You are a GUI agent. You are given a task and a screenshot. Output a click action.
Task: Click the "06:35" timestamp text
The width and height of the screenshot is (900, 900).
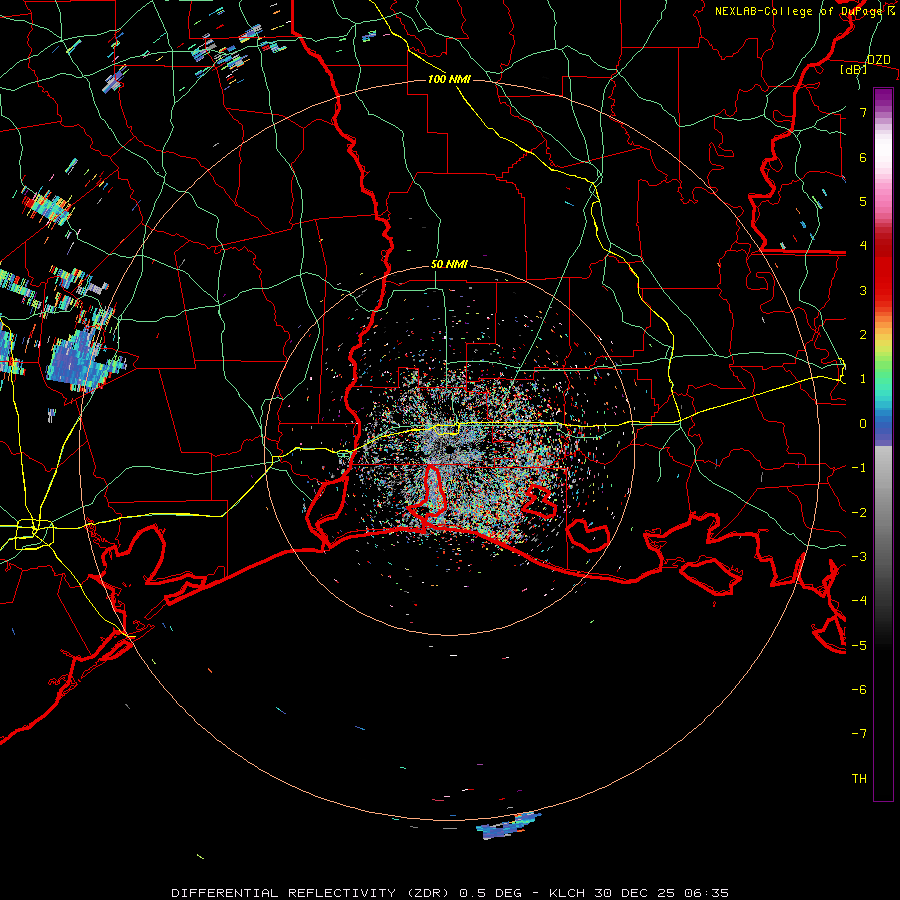click(707, 893)
